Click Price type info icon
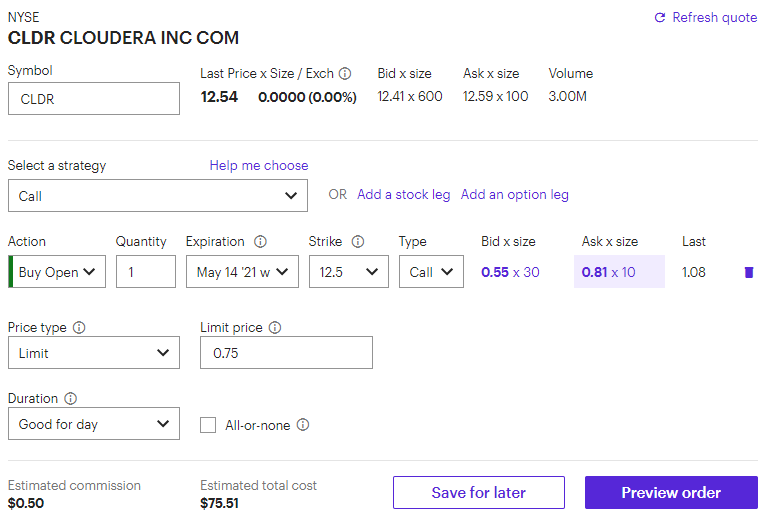The width and height of the screenshot is (770, 532). point(79,327)
